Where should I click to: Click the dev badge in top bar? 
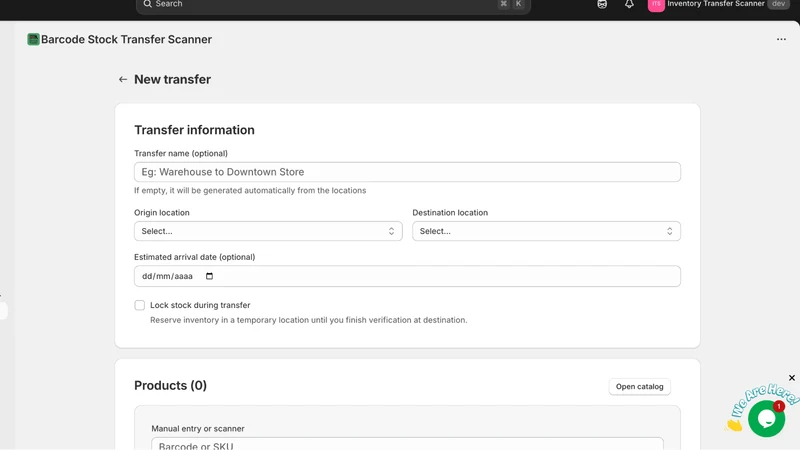coord(779,4)
